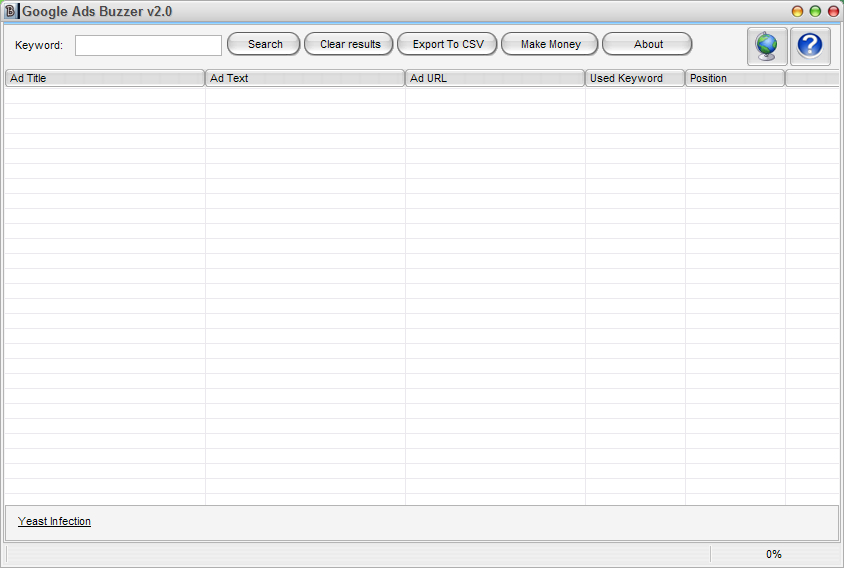The width and height of the screenshot is (844, 568).
Task: Sort by the Position column header
Action: coord(735,78)
